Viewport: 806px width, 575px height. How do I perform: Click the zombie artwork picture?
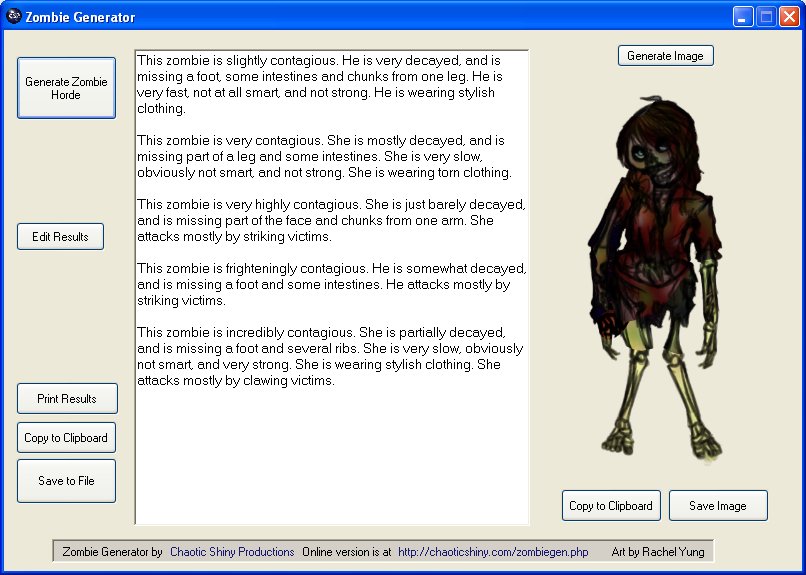pos(655,280)
